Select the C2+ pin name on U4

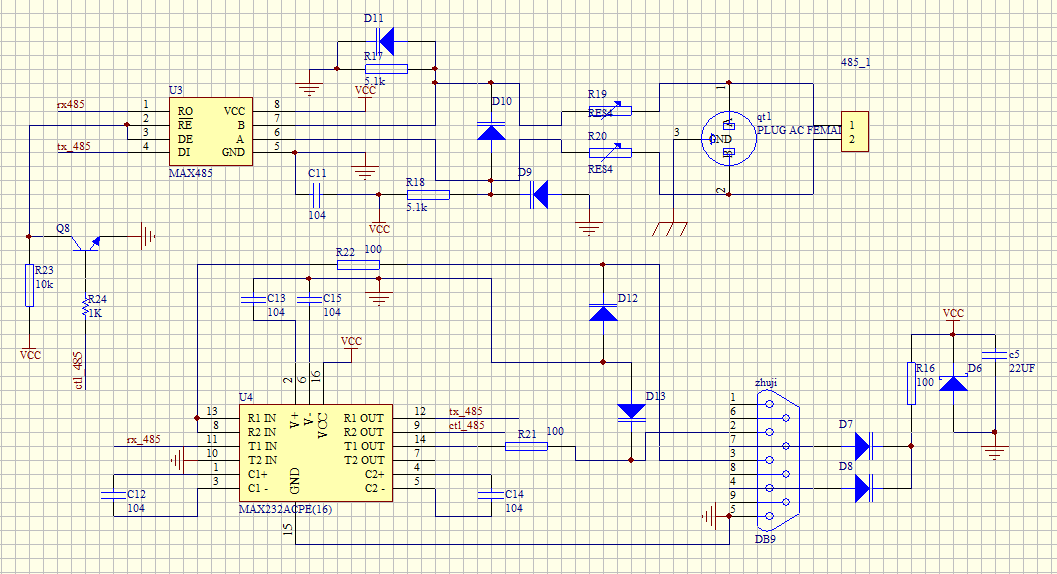pos(374,474)
